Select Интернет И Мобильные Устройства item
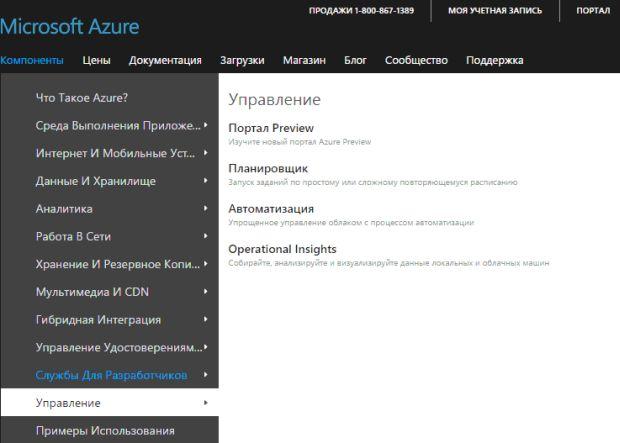Viewport: 620px width, 443px height. [115, 153]
